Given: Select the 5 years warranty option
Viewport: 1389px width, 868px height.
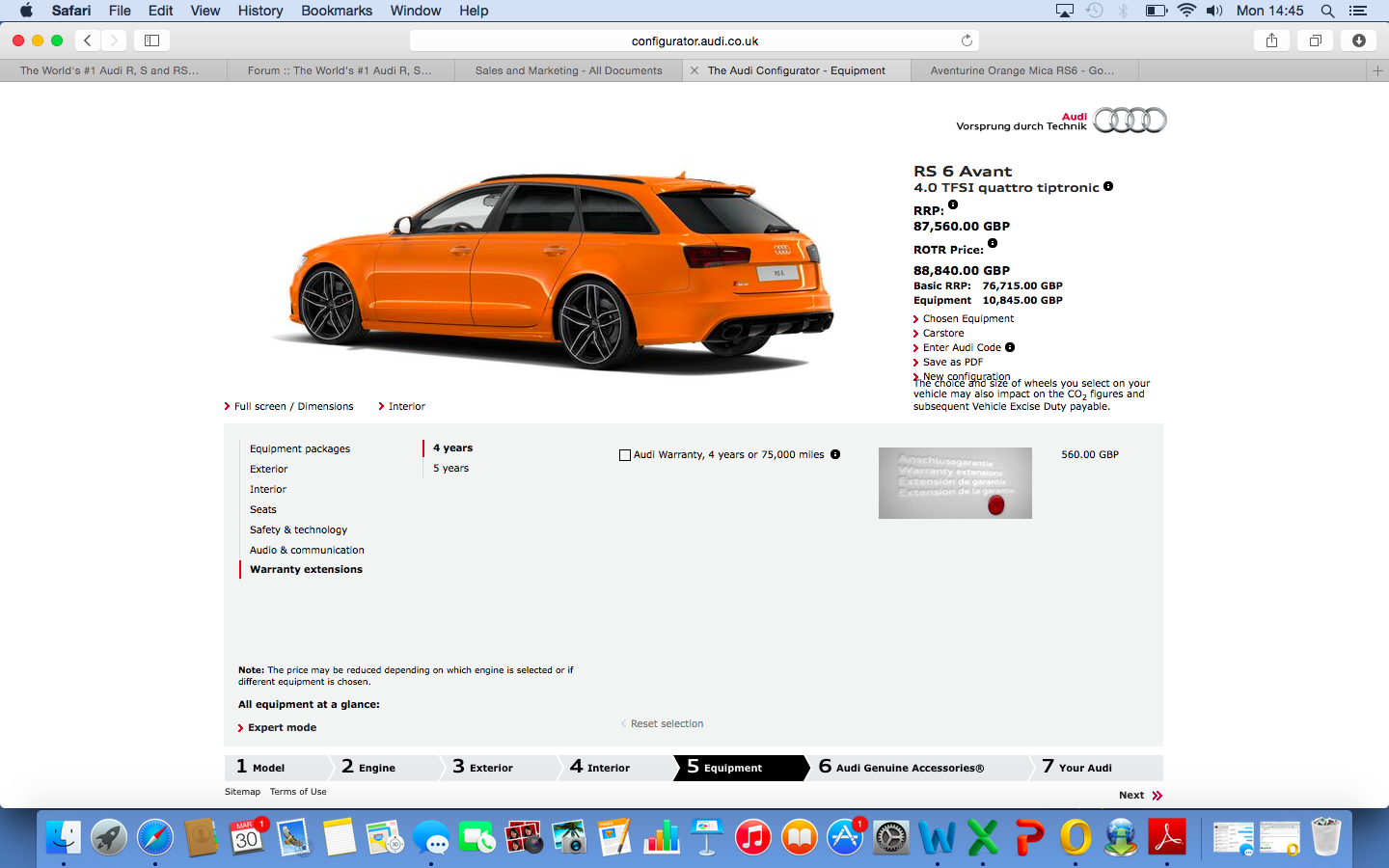Looking at the screenshot, I should coord(450,469).
